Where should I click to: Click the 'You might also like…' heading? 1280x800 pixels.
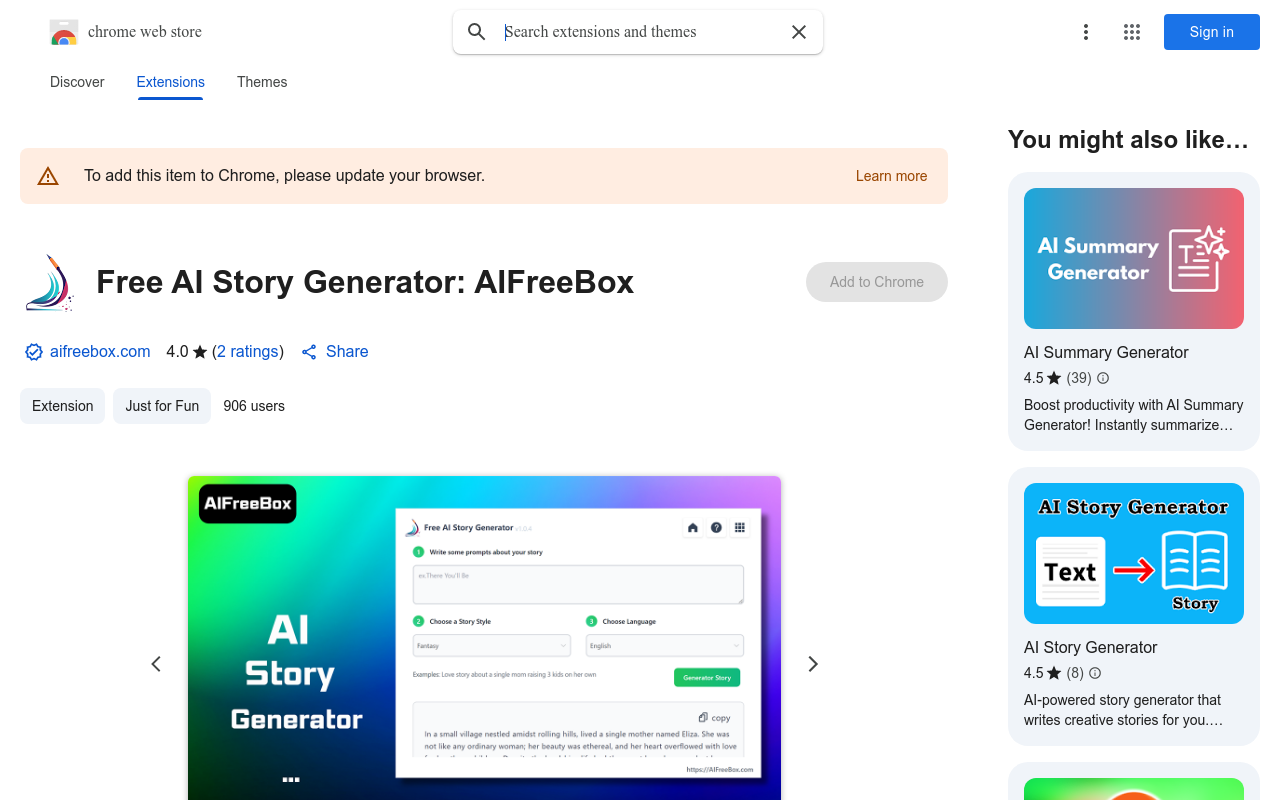[1128, 140]
